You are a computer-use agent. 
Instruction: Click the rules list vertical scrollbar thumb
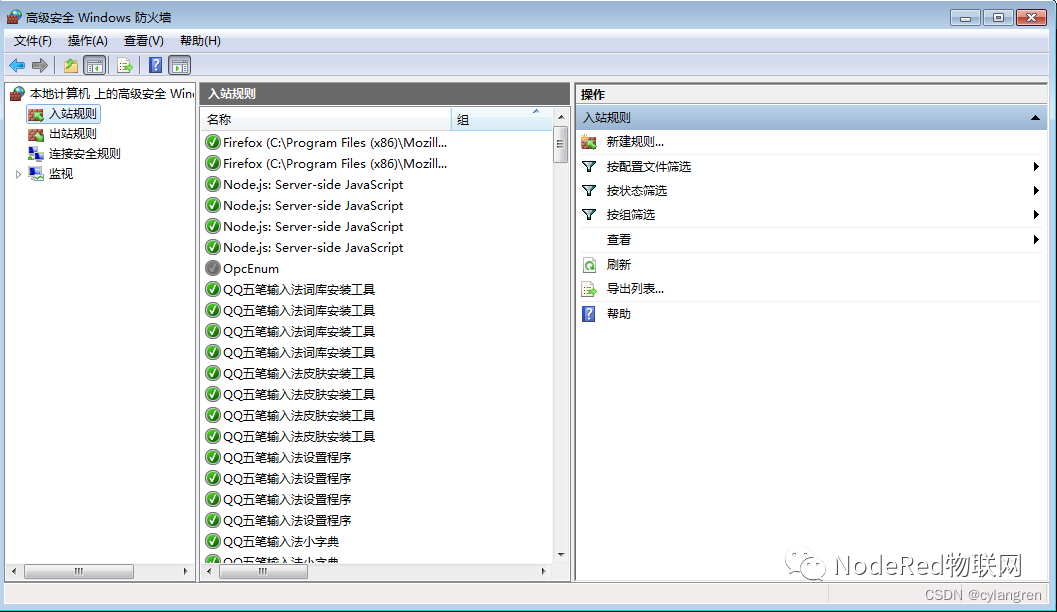click(x=560, y=144)
